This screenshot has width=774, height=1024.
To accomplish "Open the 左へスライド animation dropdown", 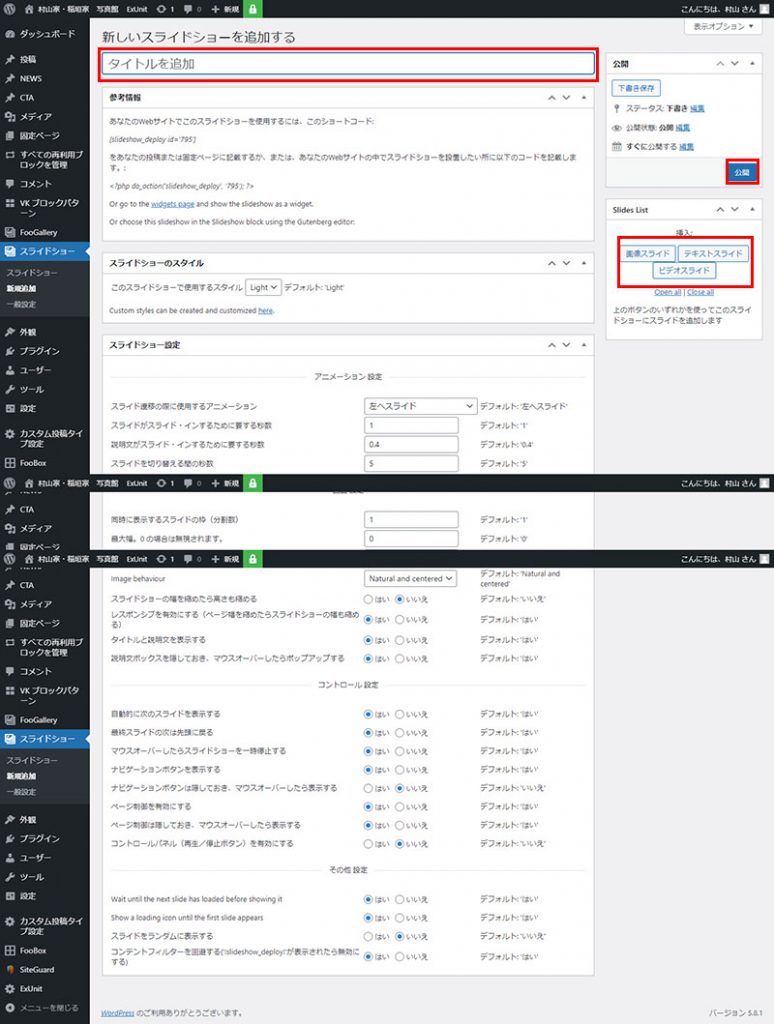I will click(419, 406).
